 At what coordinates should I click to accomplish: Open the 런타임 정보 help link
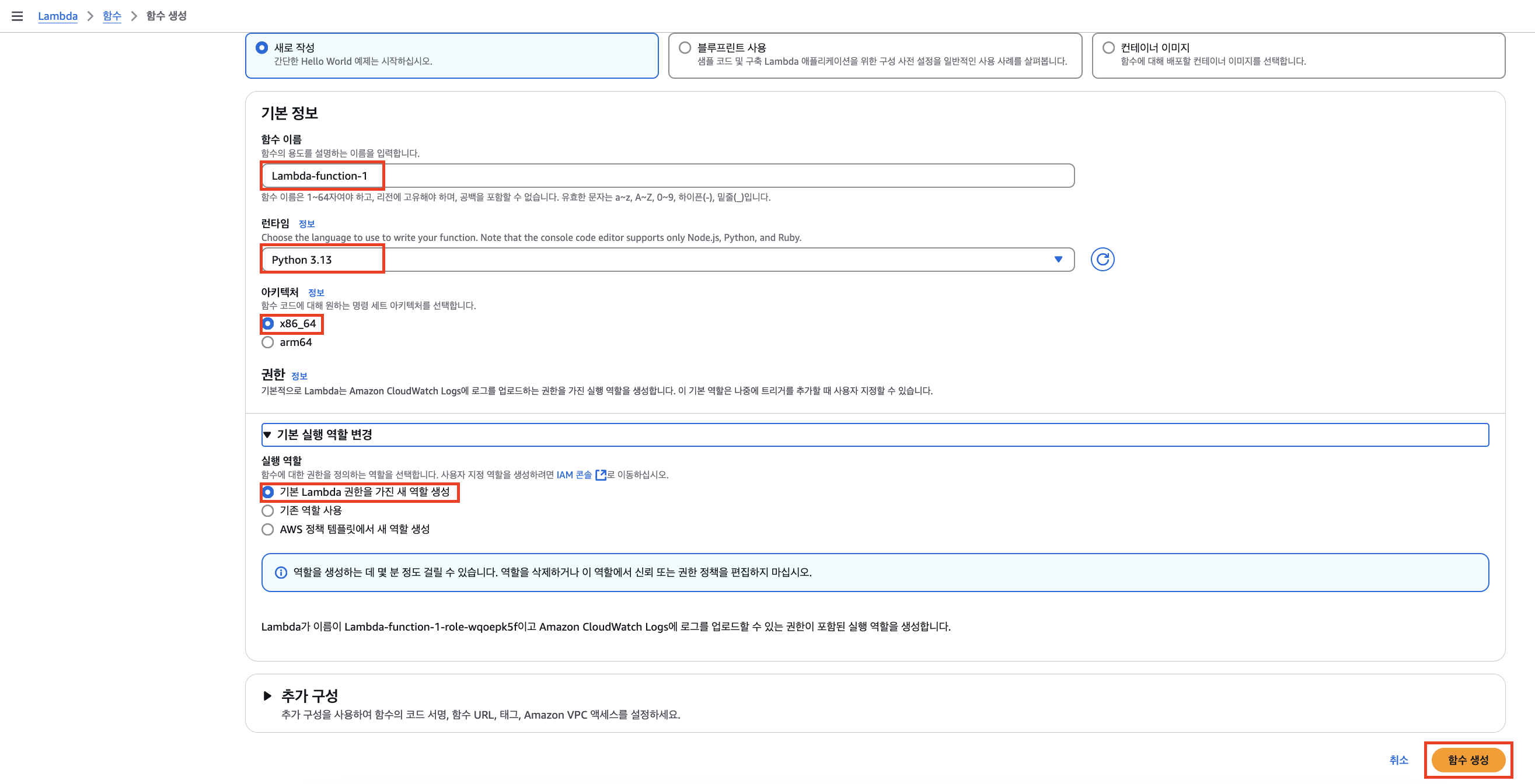308,223
